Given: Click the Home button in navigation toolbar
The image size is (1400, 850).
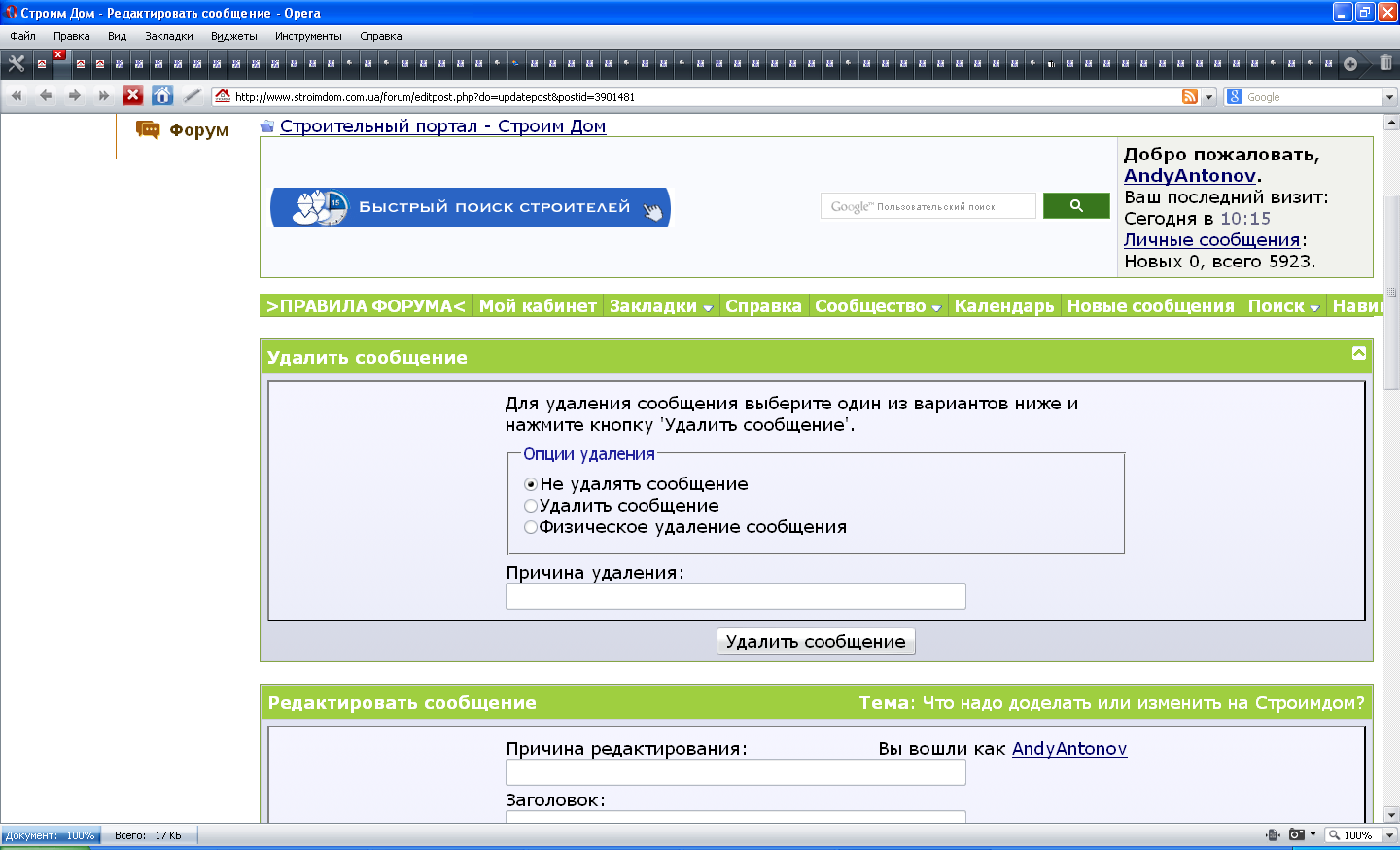Looking at the screenshot, I should coord(162,95).
